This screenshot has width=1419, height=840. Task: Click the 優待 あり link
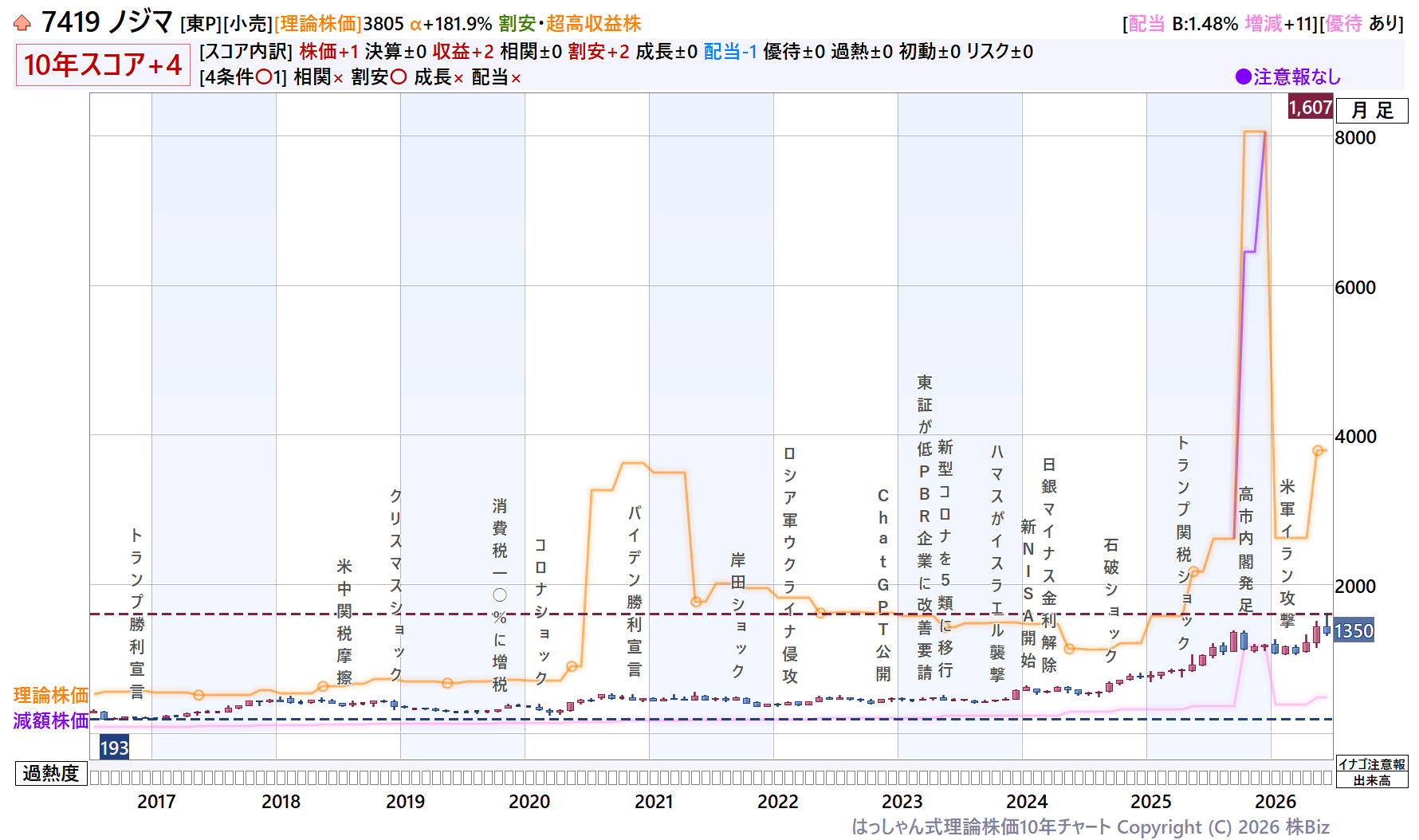[x=1364, y=24]
